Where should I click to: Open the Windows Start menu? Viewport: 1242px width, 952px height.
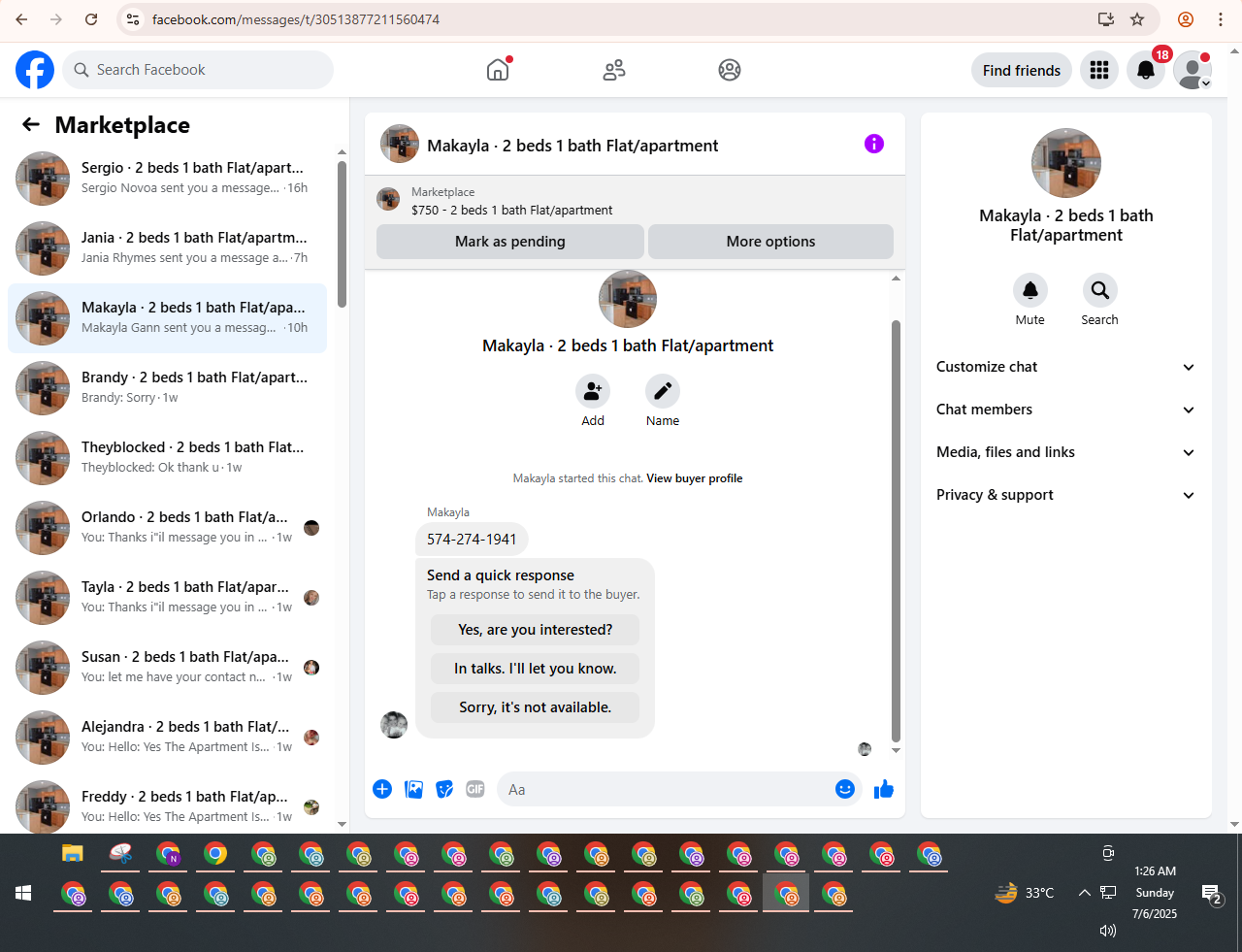point(23,893)
